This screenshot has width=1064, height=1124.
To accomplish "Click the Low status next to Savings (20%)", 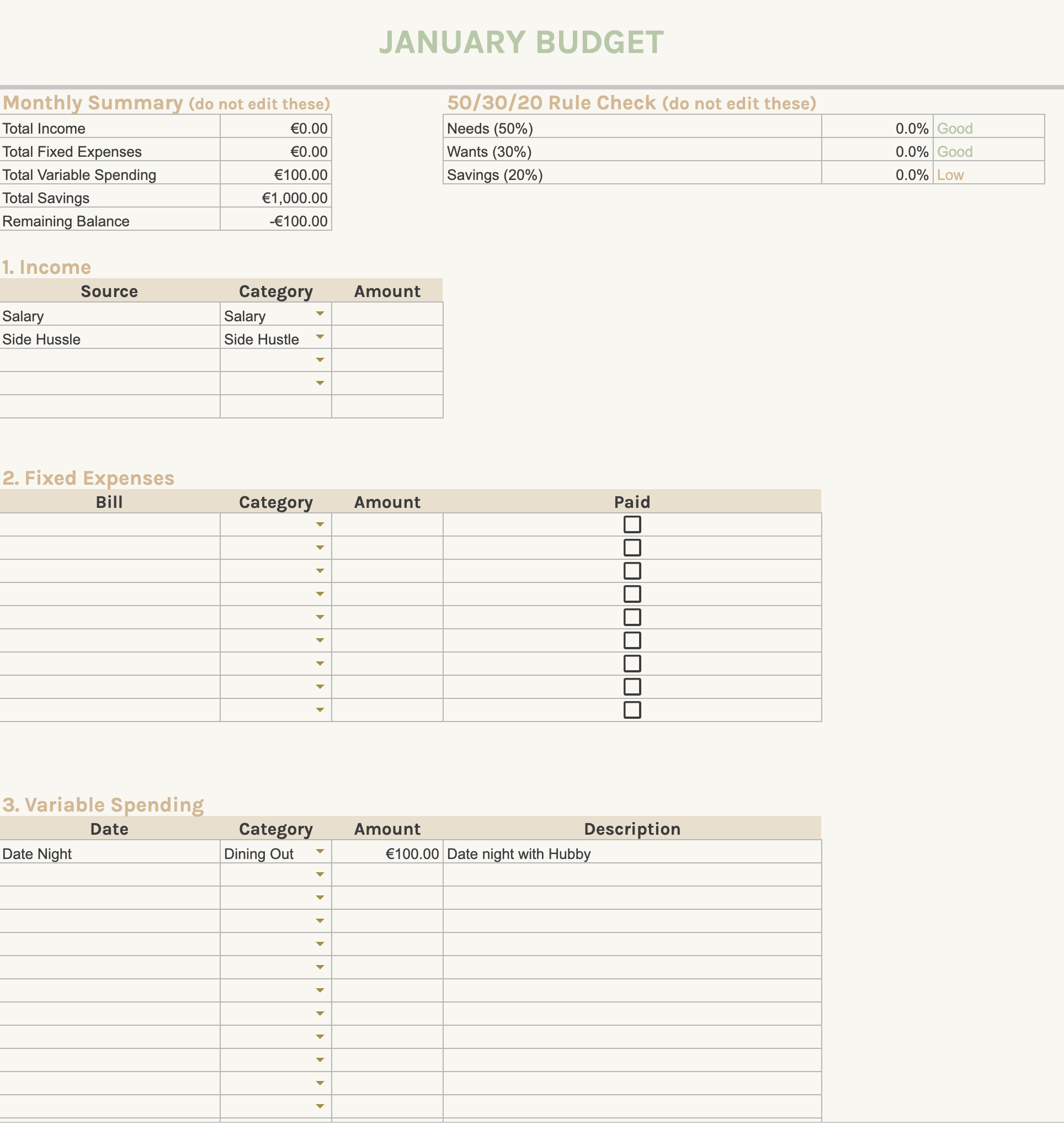I will point(950,175).
